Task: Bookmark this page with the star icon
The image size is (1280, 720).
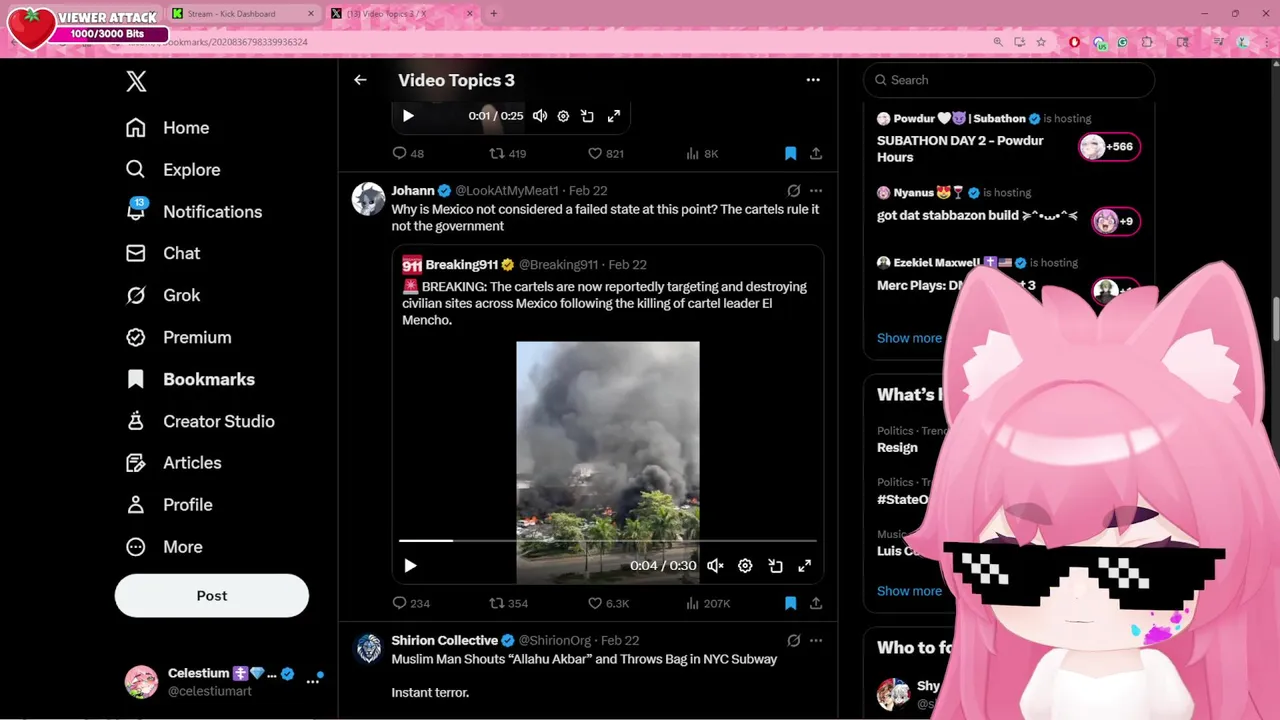Action: pyautogui.click(x=1041, y=42)
